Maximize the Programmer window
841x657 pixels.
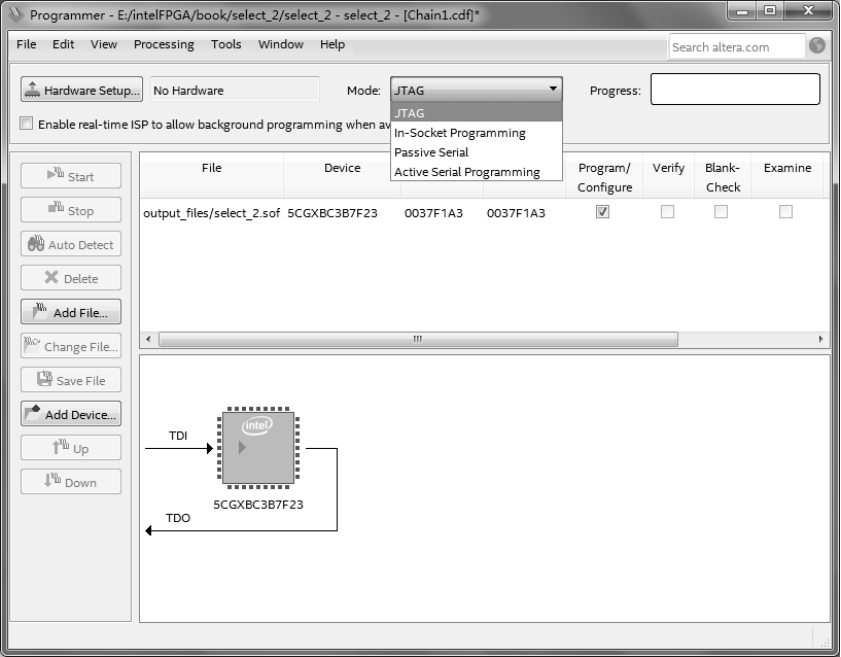pos(770,11)
